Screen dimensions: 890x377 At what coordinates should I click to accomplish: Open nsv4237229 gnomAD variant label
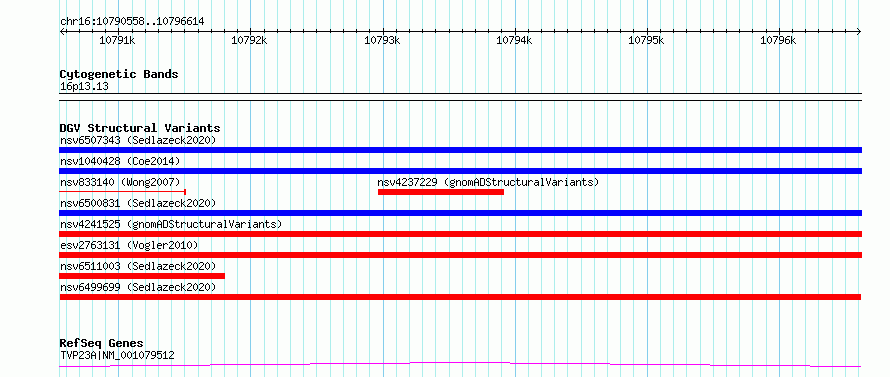(x=488, y=182)
